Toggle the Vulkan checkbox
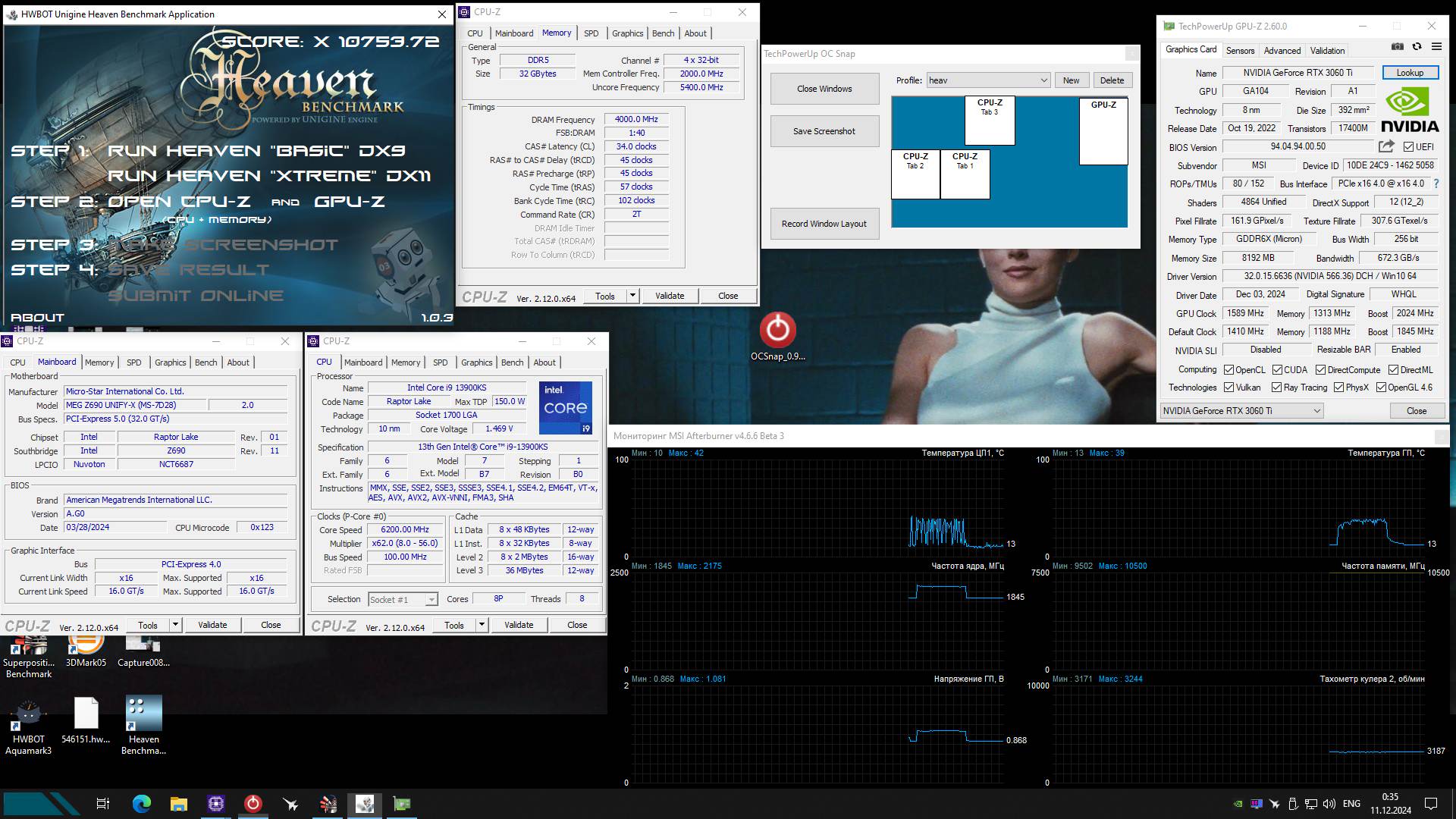This screenshot has width=1456, height=819. click(x=1228, y=388)
